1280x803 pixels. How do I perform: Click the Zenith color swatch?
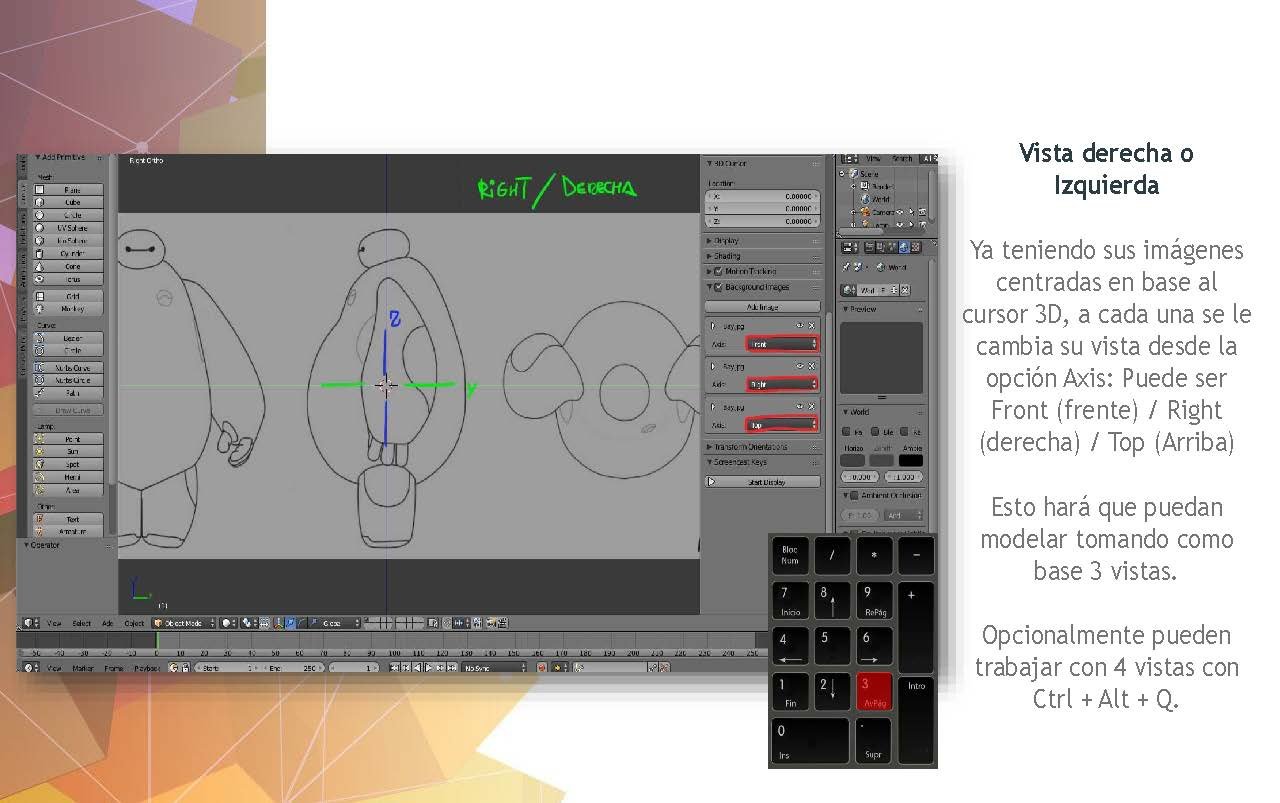882,461
